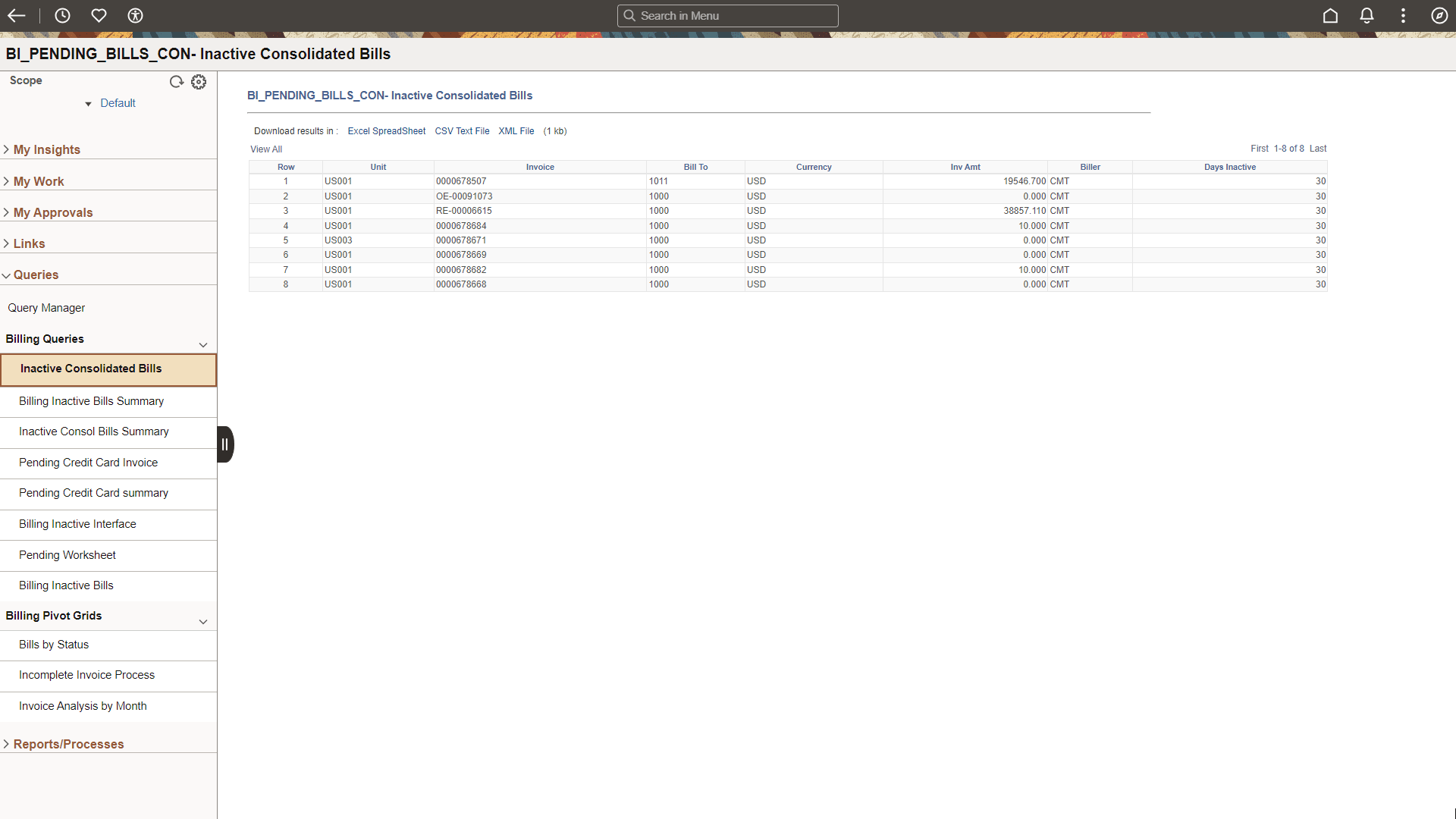Viewport: 1456px width, 819px height.
Task: Open the Bills by Status pivot grid
Action: click(x=54, y=644)
